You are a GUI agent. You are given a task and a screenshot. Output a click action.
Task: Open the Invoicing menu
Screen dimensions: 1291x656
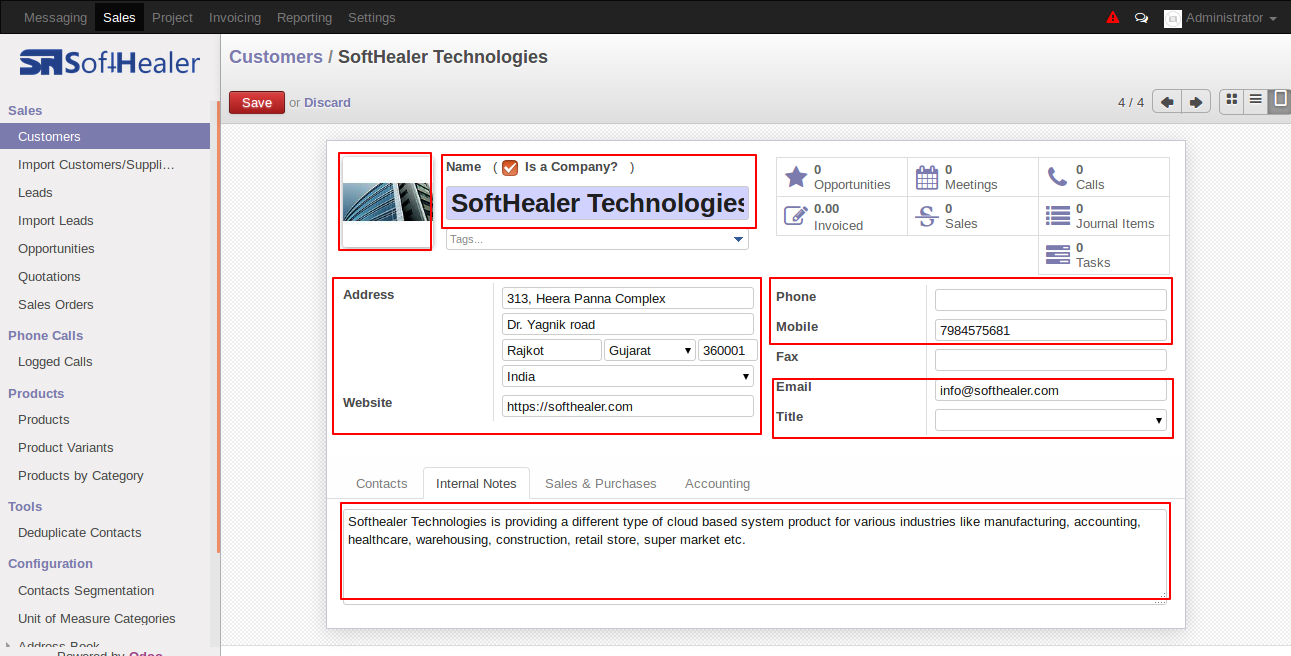235,17
